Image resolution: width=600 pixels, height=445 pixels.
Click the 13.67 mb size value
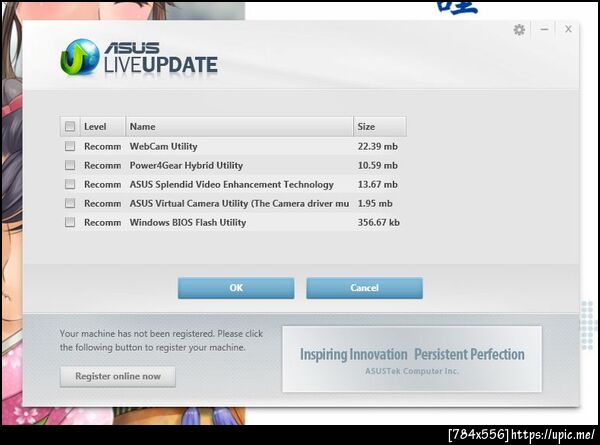pyautogui.click(x=378, y=185)
